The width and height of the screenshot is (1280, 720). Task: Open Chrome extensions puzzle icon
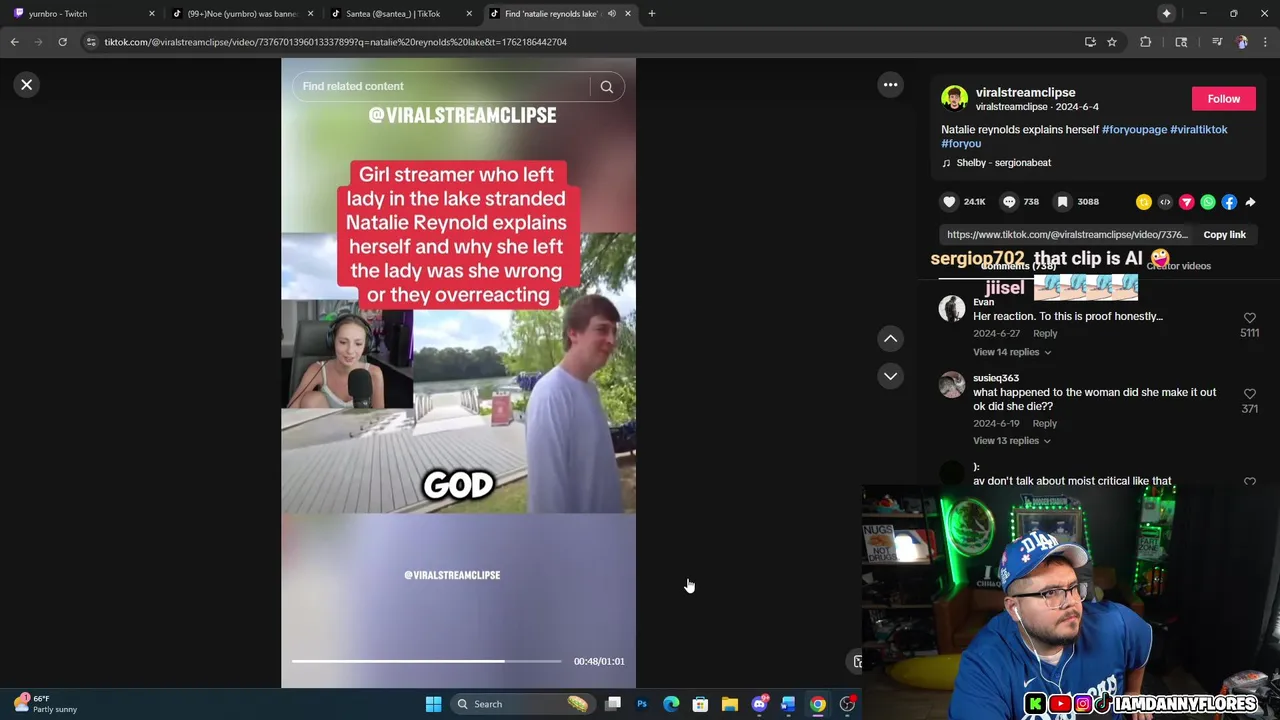(x=1146, y=42)
